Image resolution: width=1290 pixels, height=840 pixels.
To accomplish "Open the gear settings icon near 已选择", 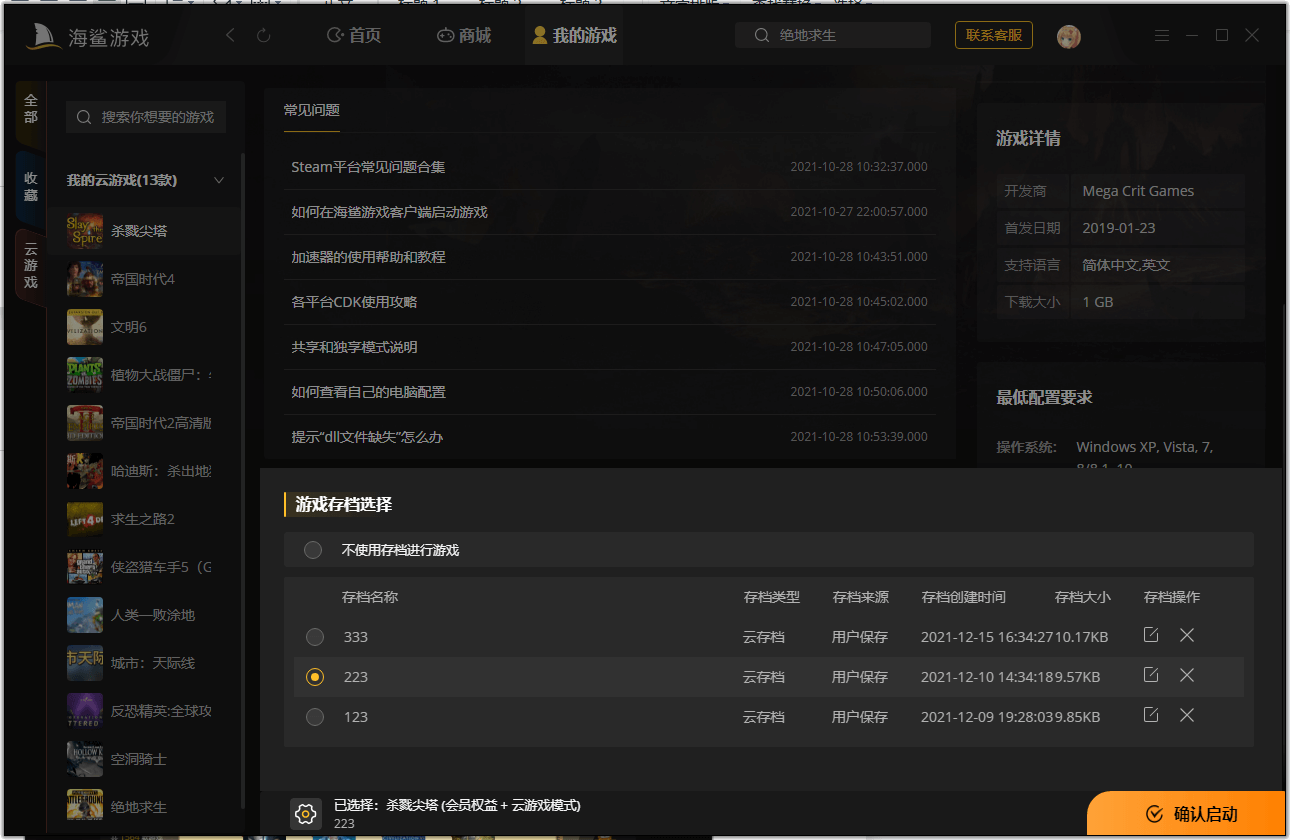I will coord(305,813).
